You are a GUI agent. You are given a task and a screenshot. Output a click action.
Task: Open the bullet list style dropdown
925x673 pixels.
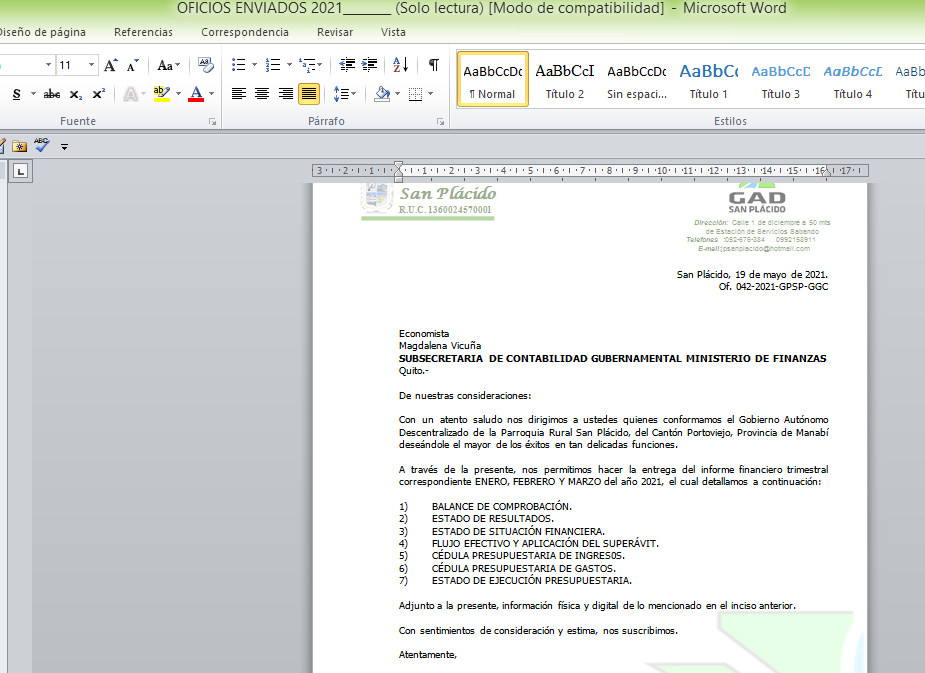coord(252,66)
